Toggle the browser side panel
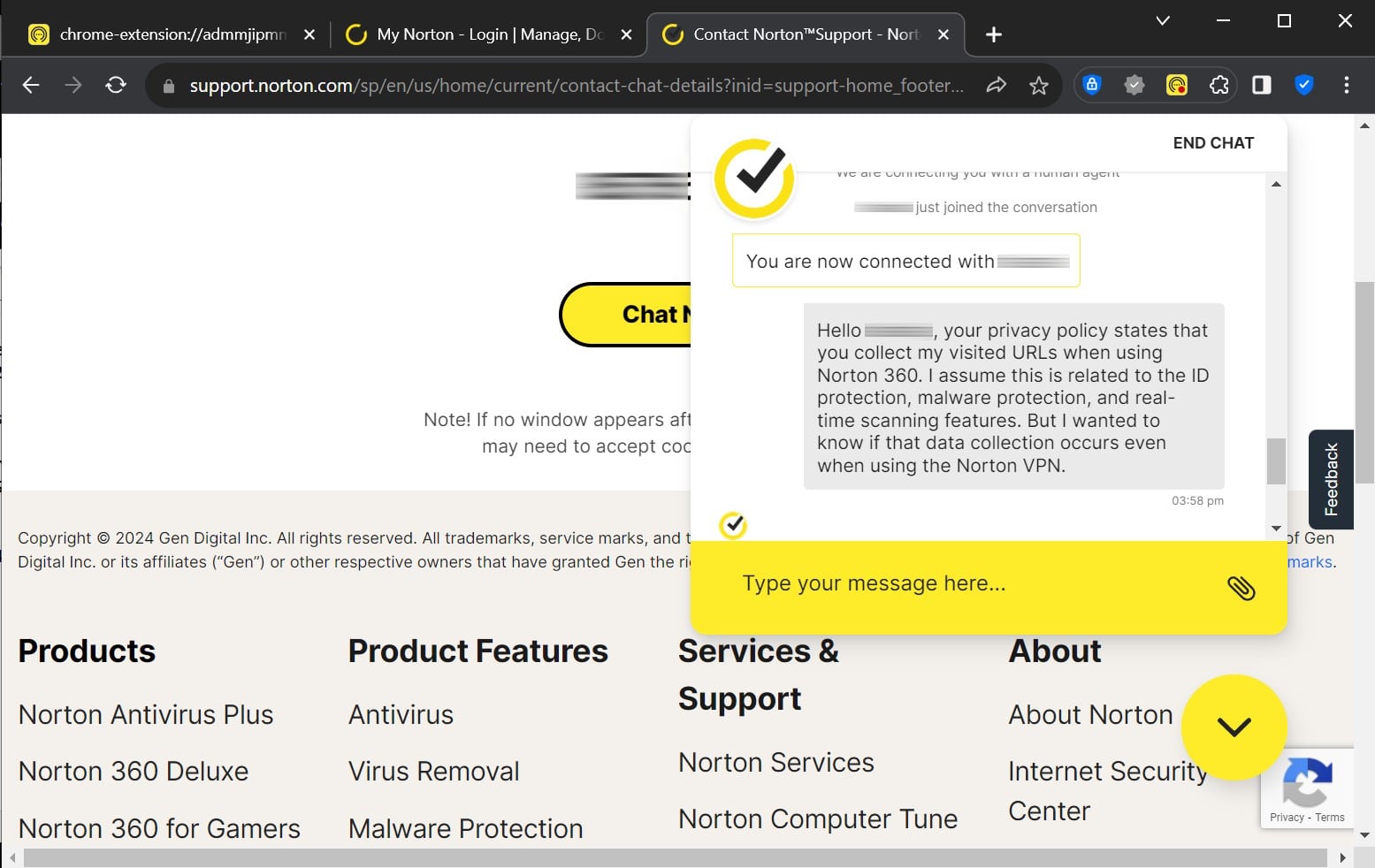This screenshot has height=868, width=1375. (x=1262, y=85)
